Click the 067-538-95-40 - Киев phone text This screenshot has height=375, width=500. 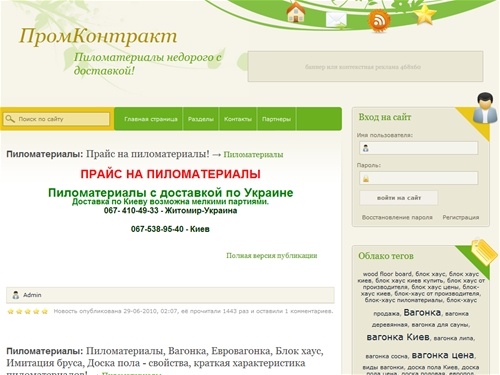pos(170,229)
